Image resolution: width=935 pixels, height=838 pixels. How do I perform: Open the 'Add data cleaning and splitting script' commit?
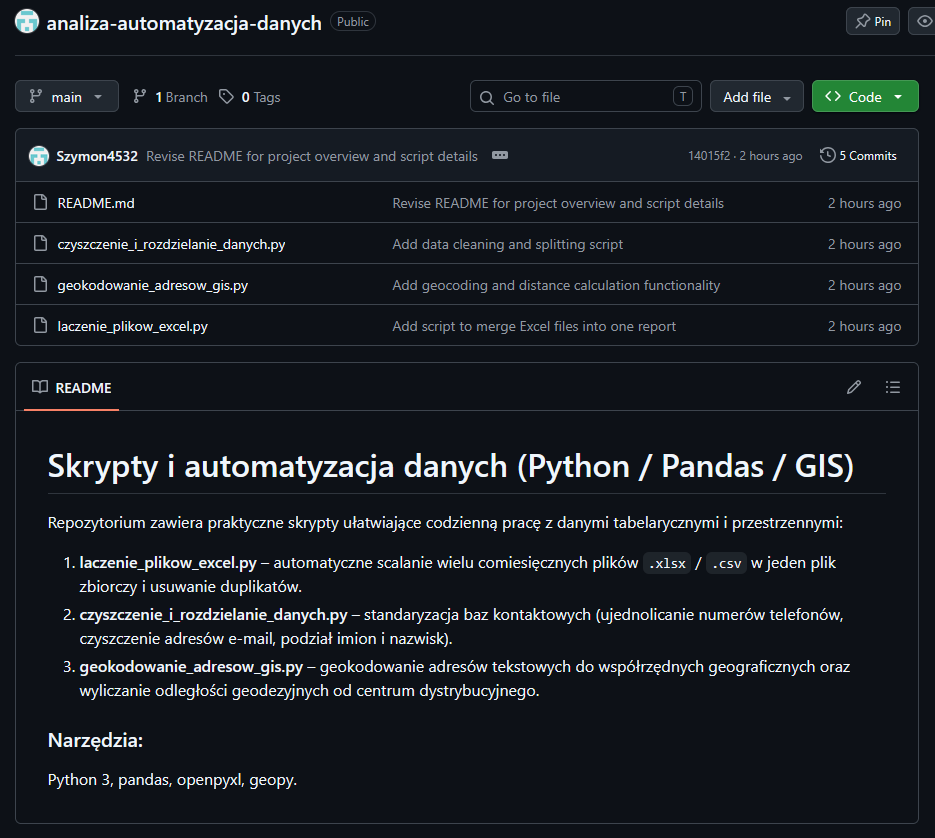[x=507, y=245]
